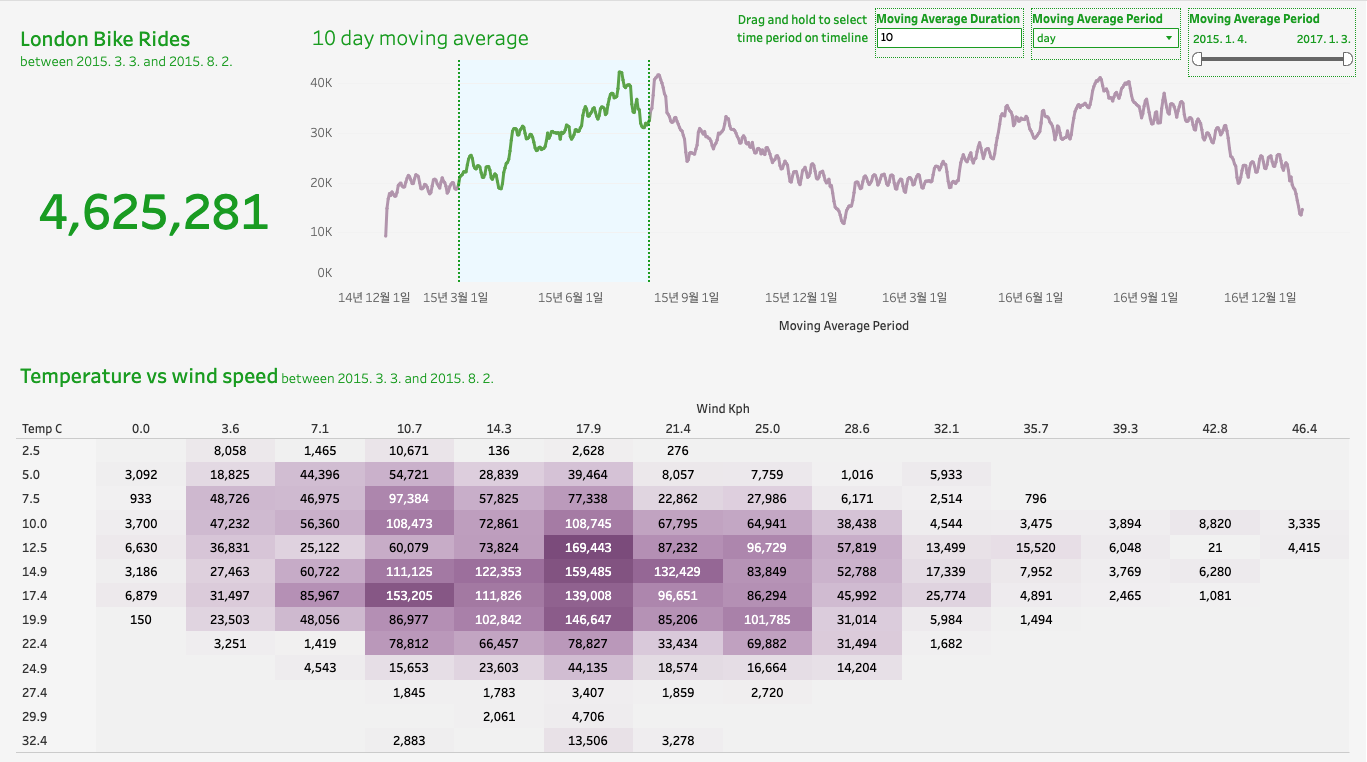Click the slider start date 2015. 1. 4.
Viewport: 1367px width, 762px height.
point(1219,39)
